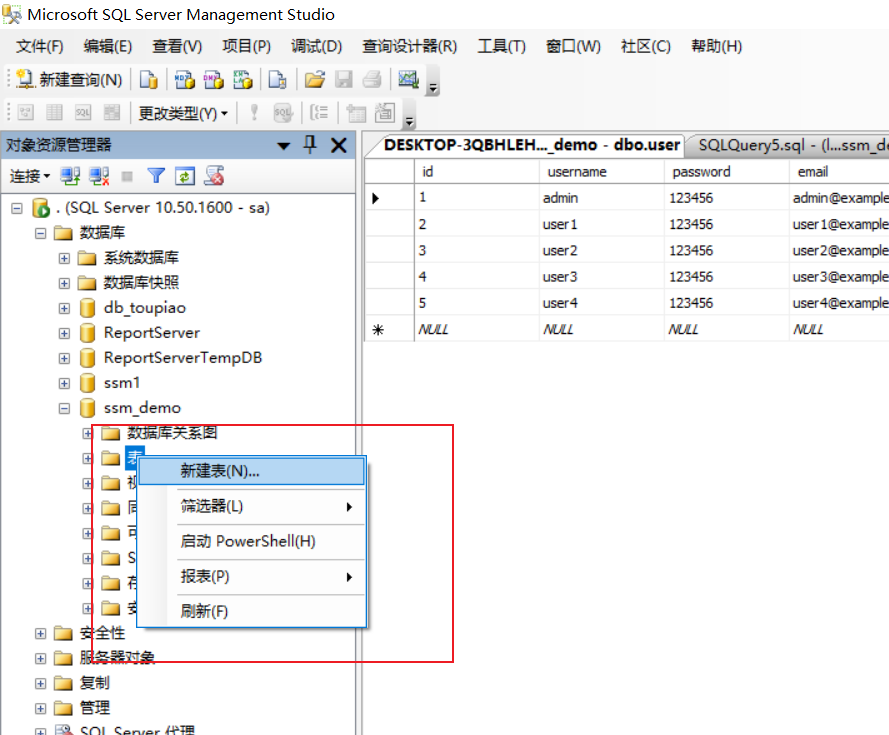Expand the 数据库关系图 folder
The image size is (889, 735).
[x=87, y=433]
